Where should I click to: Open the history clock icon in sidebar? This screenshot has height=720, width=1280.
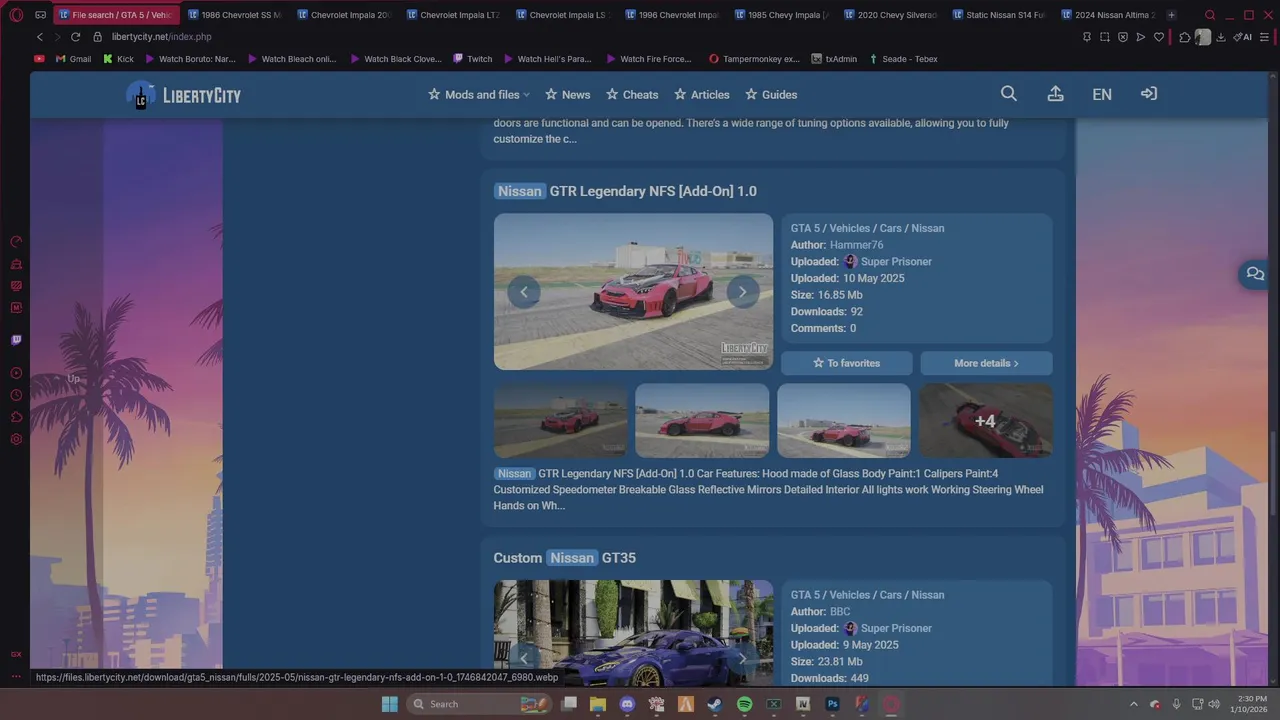[16, 395]
